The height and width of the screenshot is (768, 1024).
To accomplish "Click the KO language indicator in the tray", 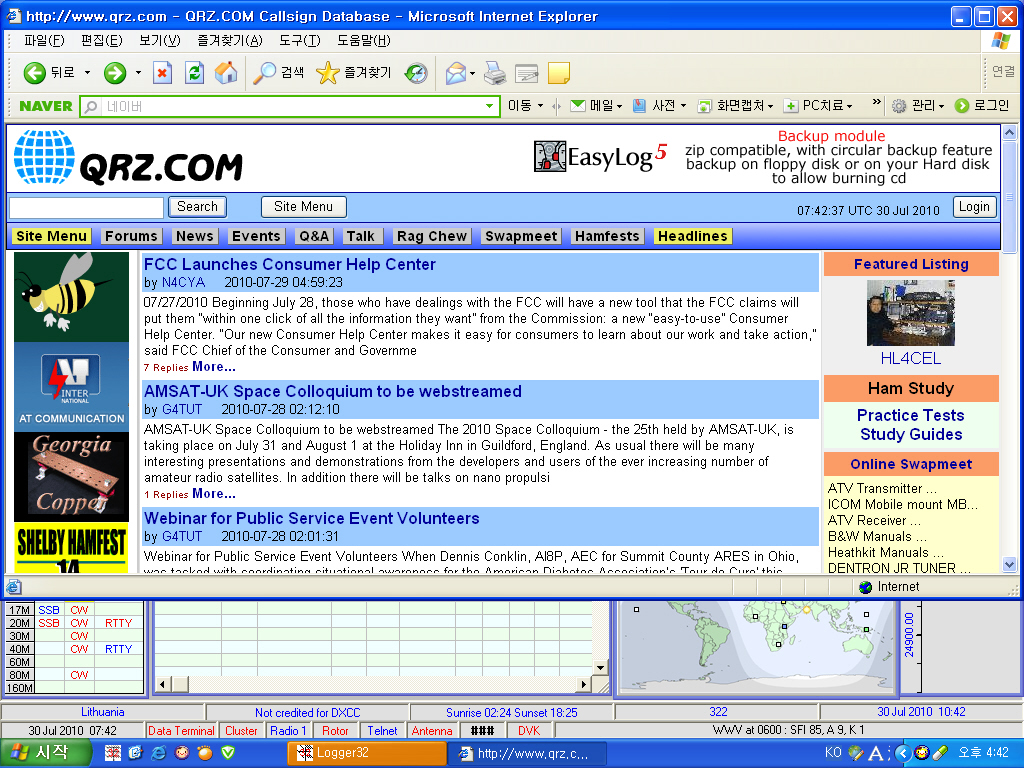I will point(833,752).
